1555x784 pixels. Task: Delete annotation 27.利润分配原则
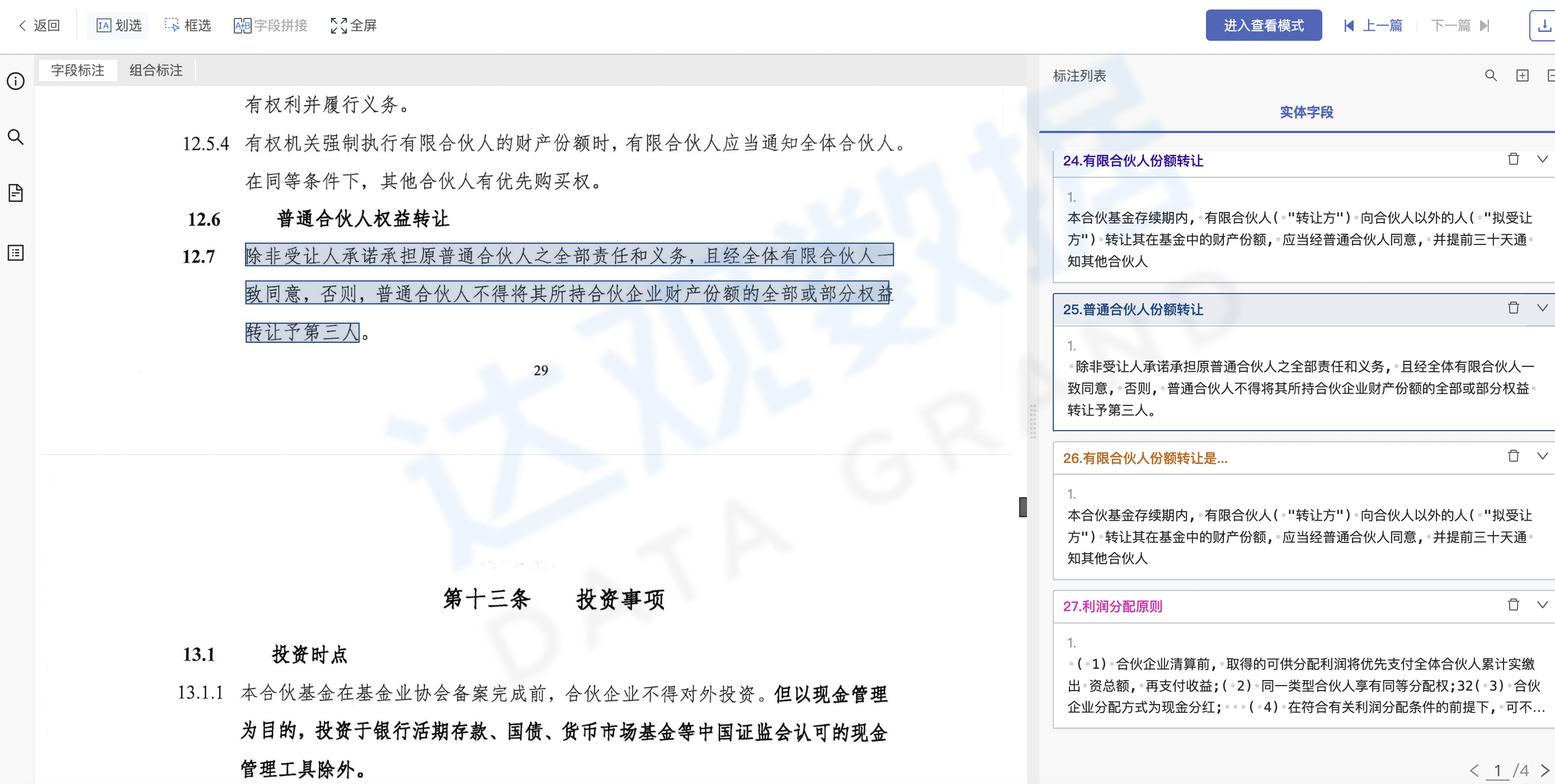point(1514,604)
